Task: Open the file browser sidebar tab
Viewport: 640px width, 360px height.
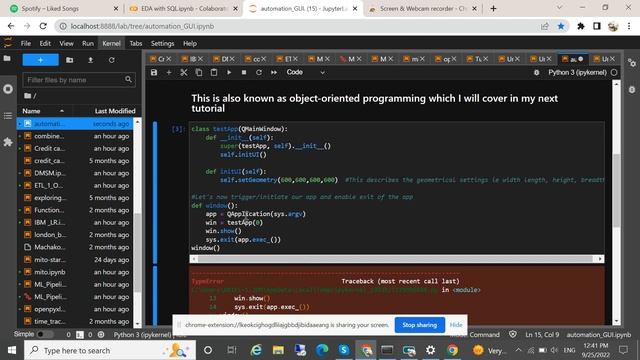Action: click(7, 58)
